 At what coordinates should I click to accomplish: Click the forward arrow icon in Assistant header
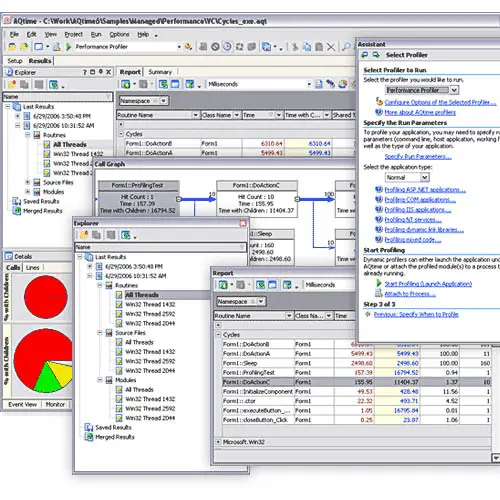(x=376, y=55)
